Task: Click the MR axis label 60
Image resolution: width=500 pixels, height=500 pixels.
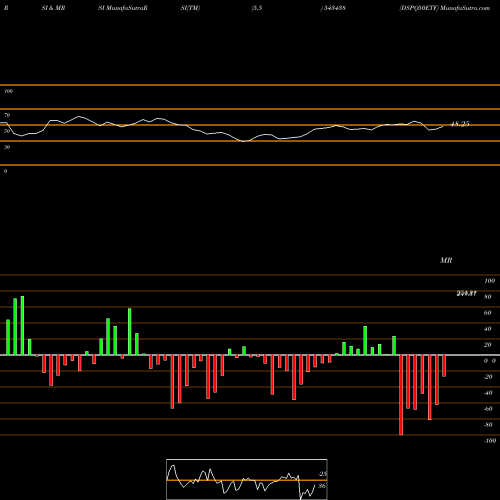Action: pos(488,313)
